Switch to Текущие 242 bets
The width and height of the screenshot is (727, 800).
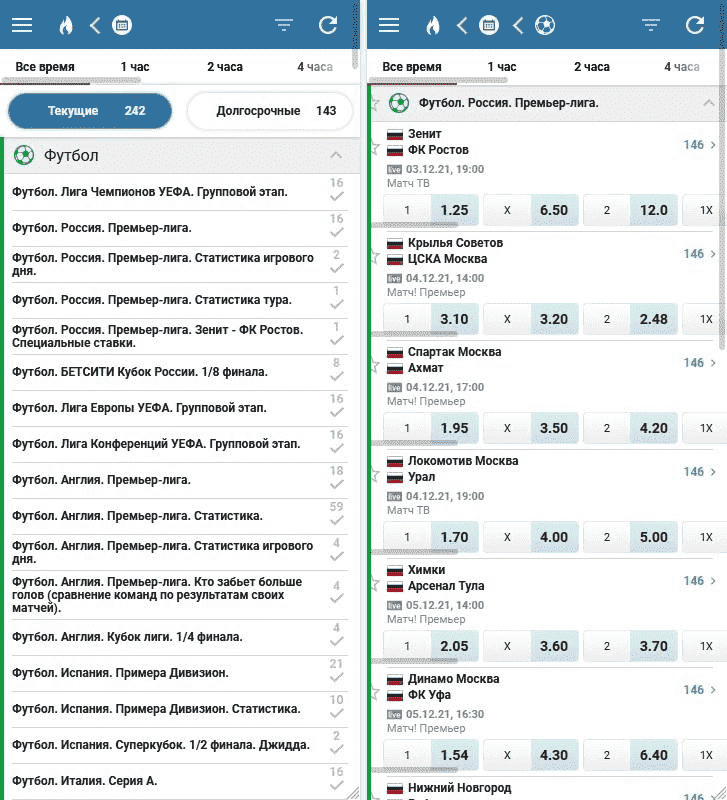90,111
